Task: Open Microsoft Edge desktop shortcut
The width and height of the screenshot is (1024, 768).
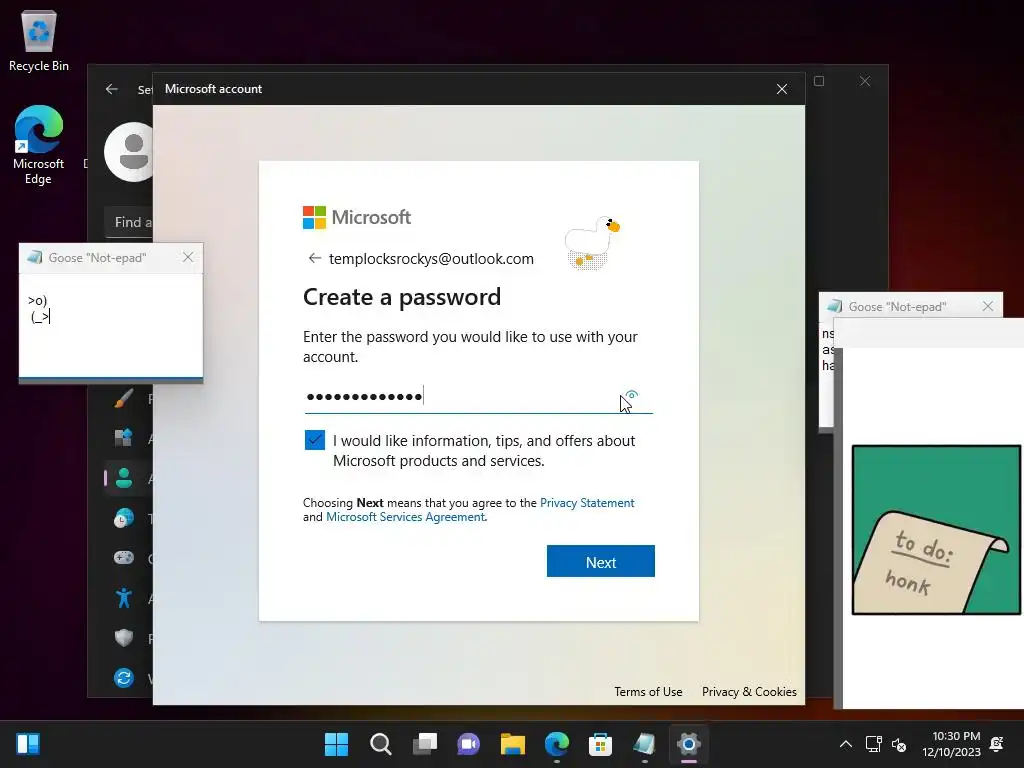Action: [x=39, y=145]
